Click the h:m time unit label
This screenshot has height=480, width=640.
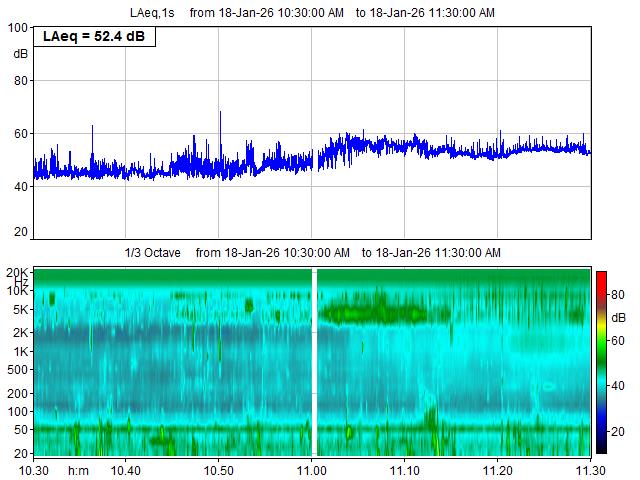[79, 469]
